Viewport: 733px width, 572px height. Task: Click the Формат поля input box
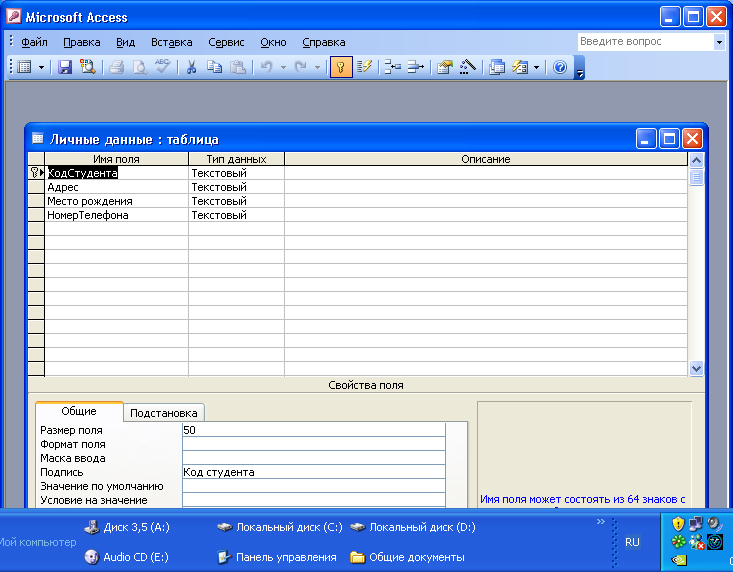(314, 444)
